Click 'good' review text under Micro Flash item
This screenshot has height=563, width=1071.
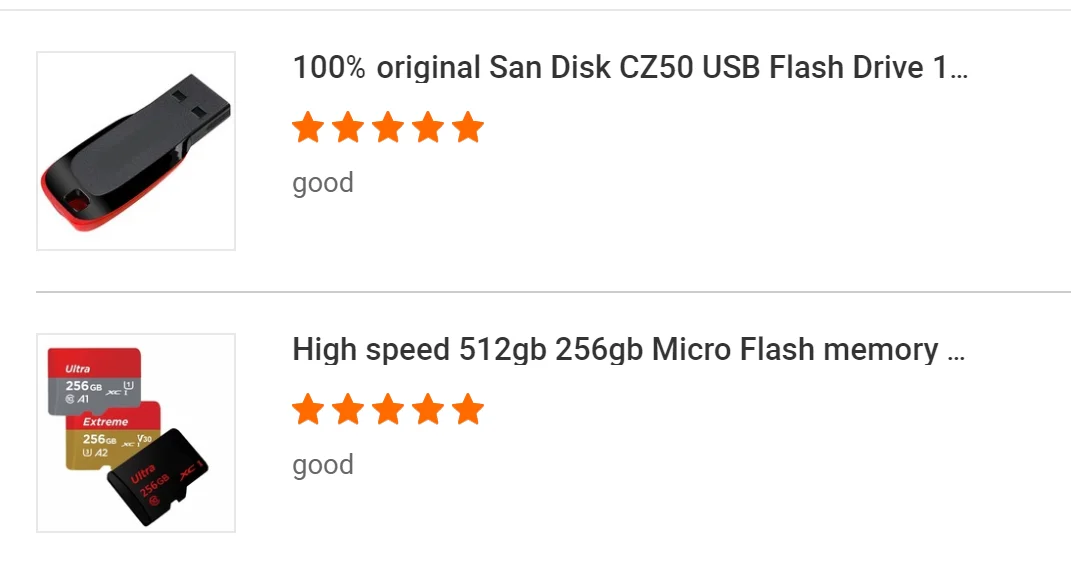pyautogui.click(x=323, y=465)
